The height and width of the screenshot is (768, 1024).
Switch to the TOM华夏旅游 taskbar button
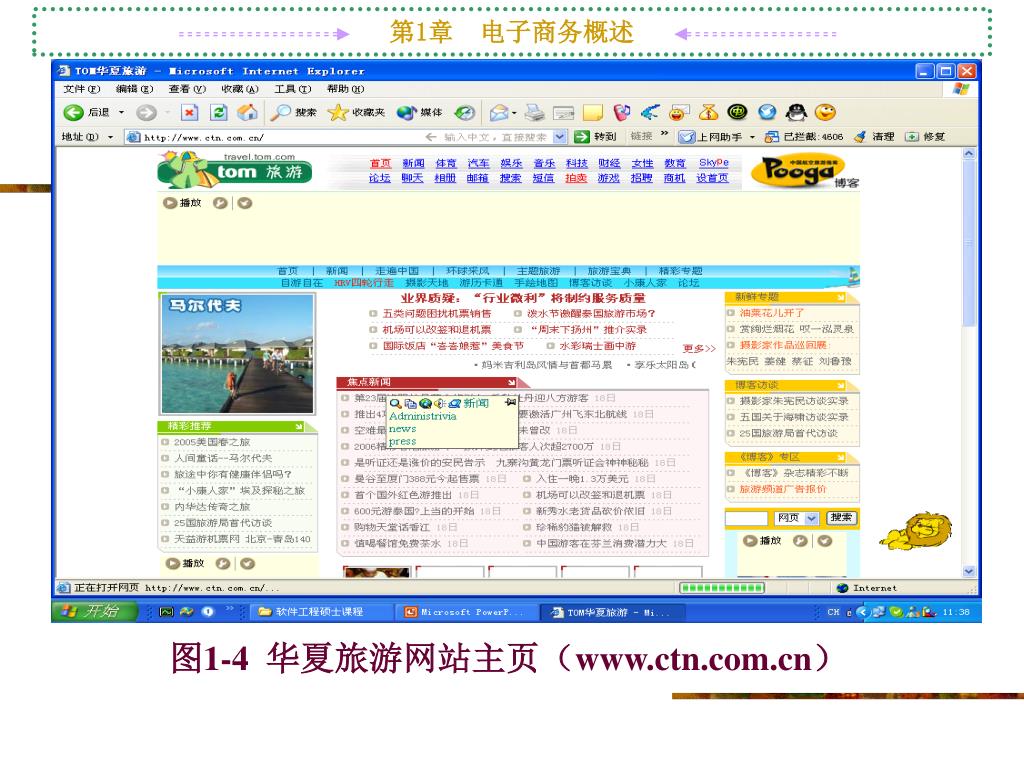pos(611,612)
